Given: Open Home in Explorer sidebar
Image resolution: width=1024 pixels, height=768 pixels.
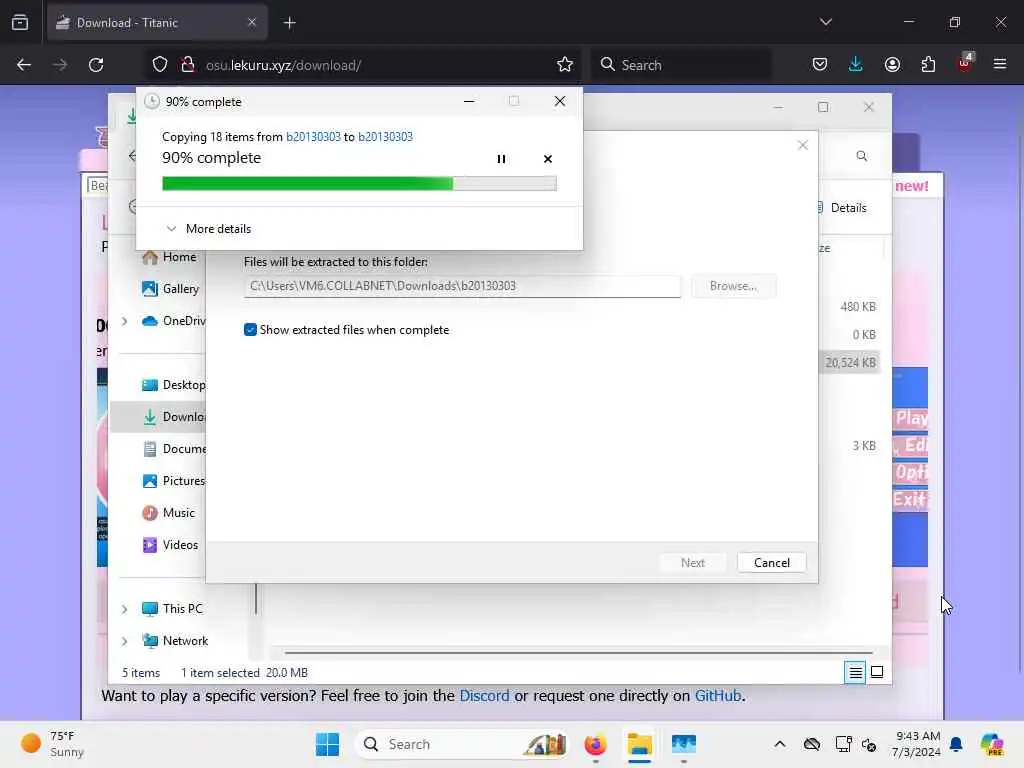Looking at the screenshot, I should pyautogui.click(x=169, y=257).
